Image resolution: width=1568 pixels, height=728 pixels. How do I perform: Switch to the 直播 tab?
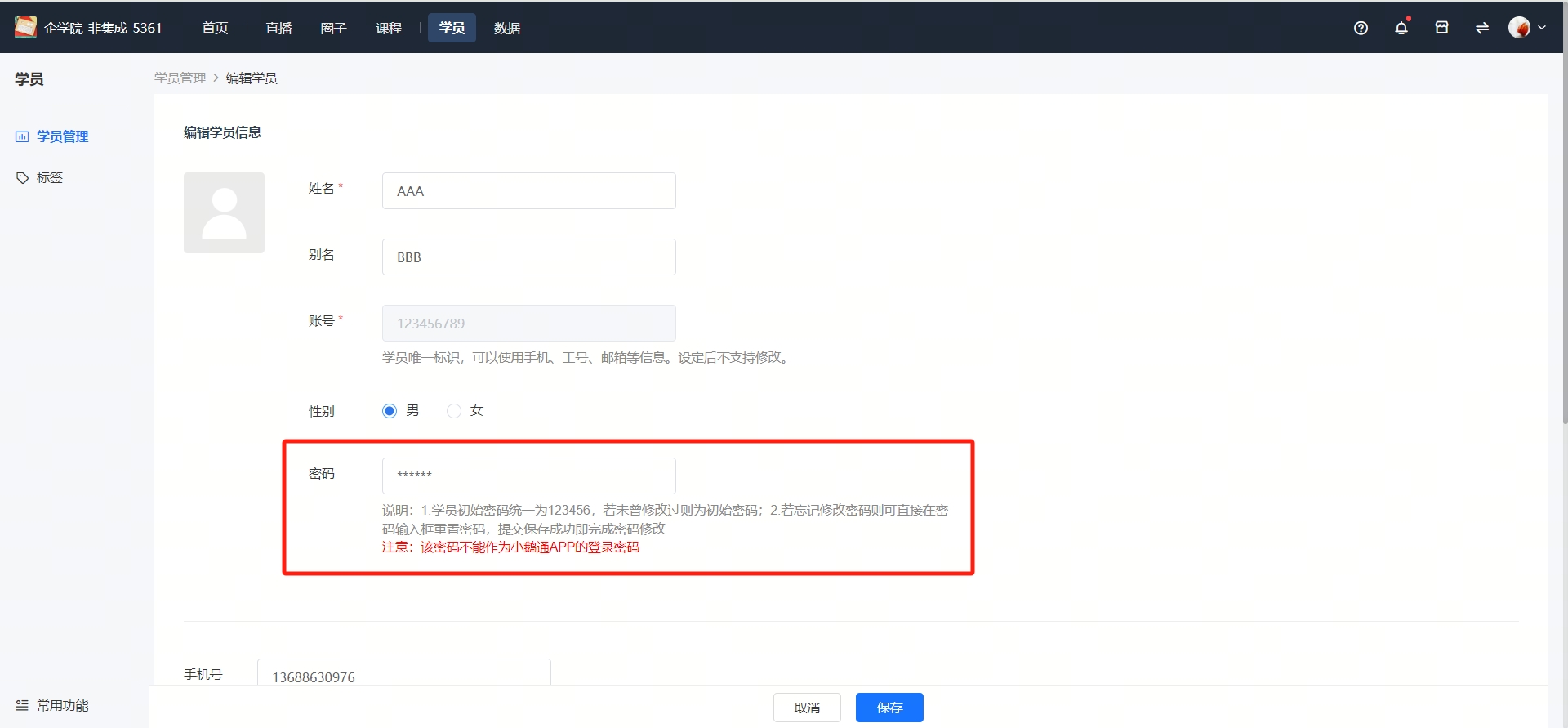click(278, 28)
